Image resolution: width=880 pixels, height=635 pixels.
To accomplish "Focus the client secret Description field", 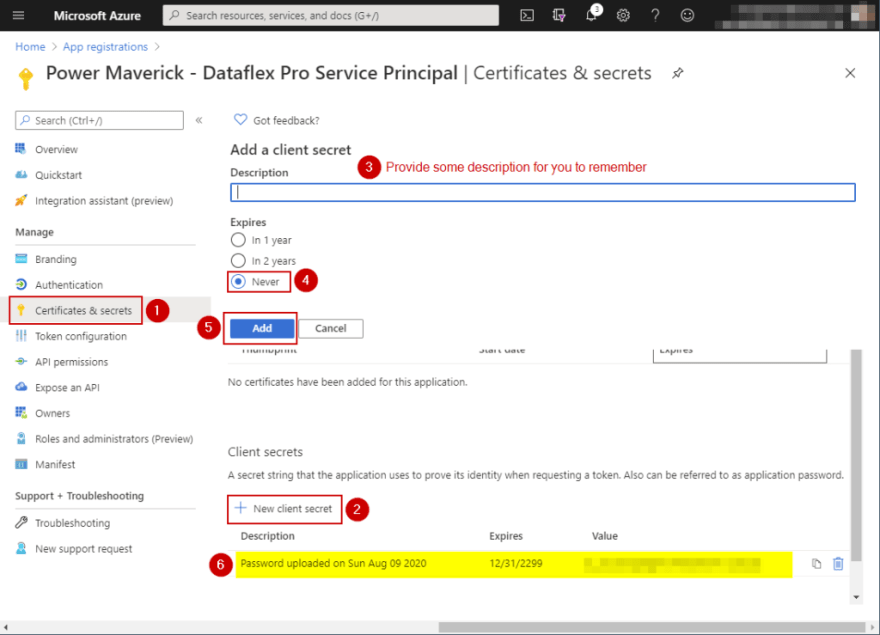I will click(543, 192).
